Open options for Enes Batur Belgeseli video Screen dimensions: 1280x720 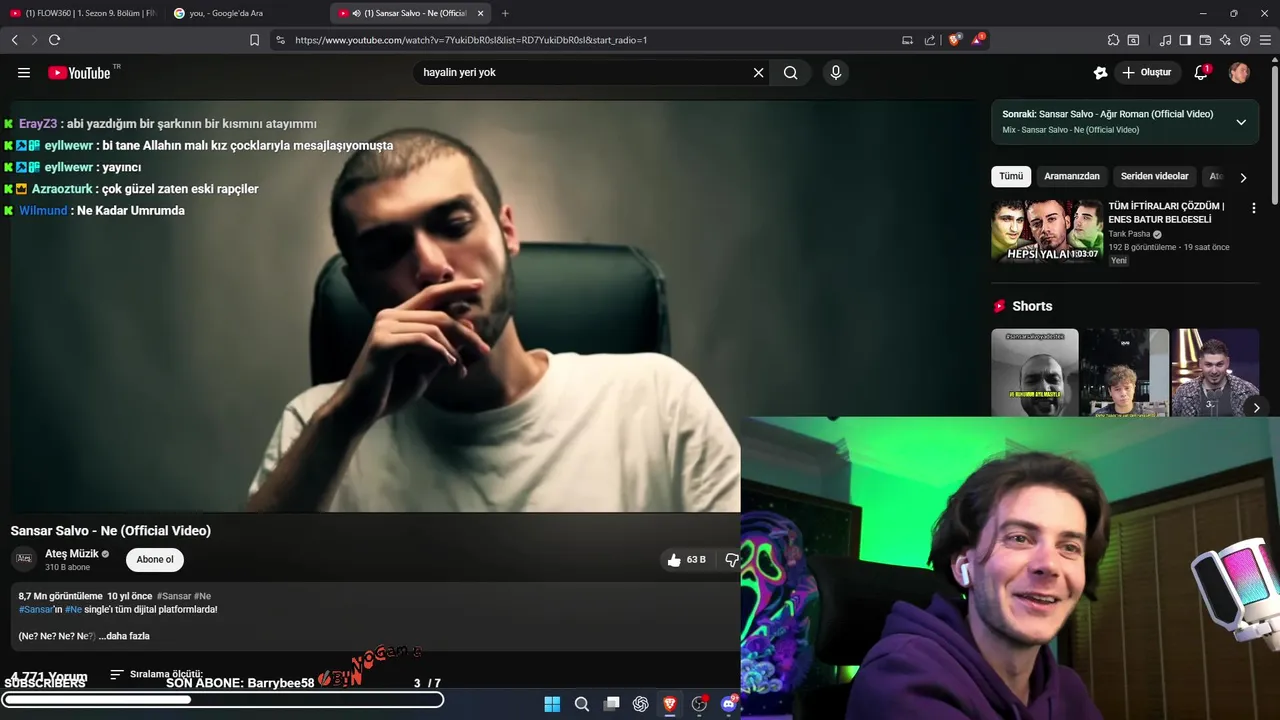[x=1253, y=208]
